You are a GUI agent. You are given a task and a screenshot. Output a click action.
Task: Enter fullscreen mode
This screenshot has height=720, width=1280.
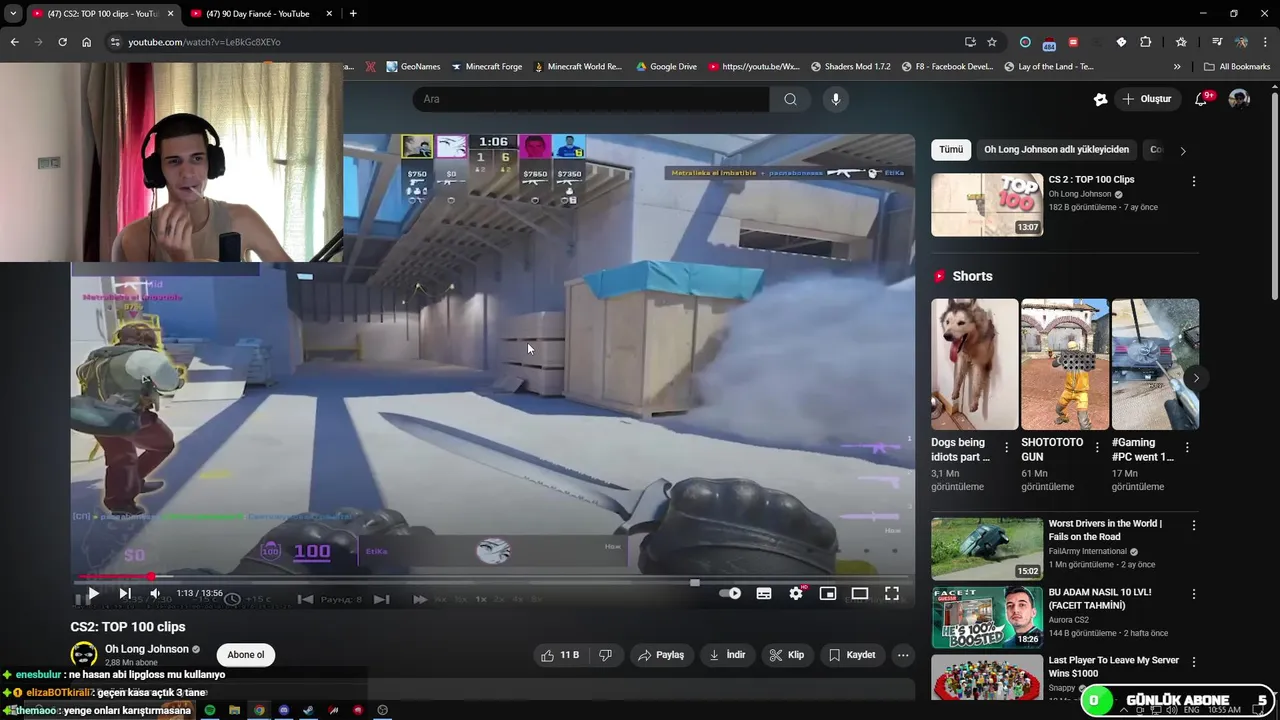click(x=892, y=593)
